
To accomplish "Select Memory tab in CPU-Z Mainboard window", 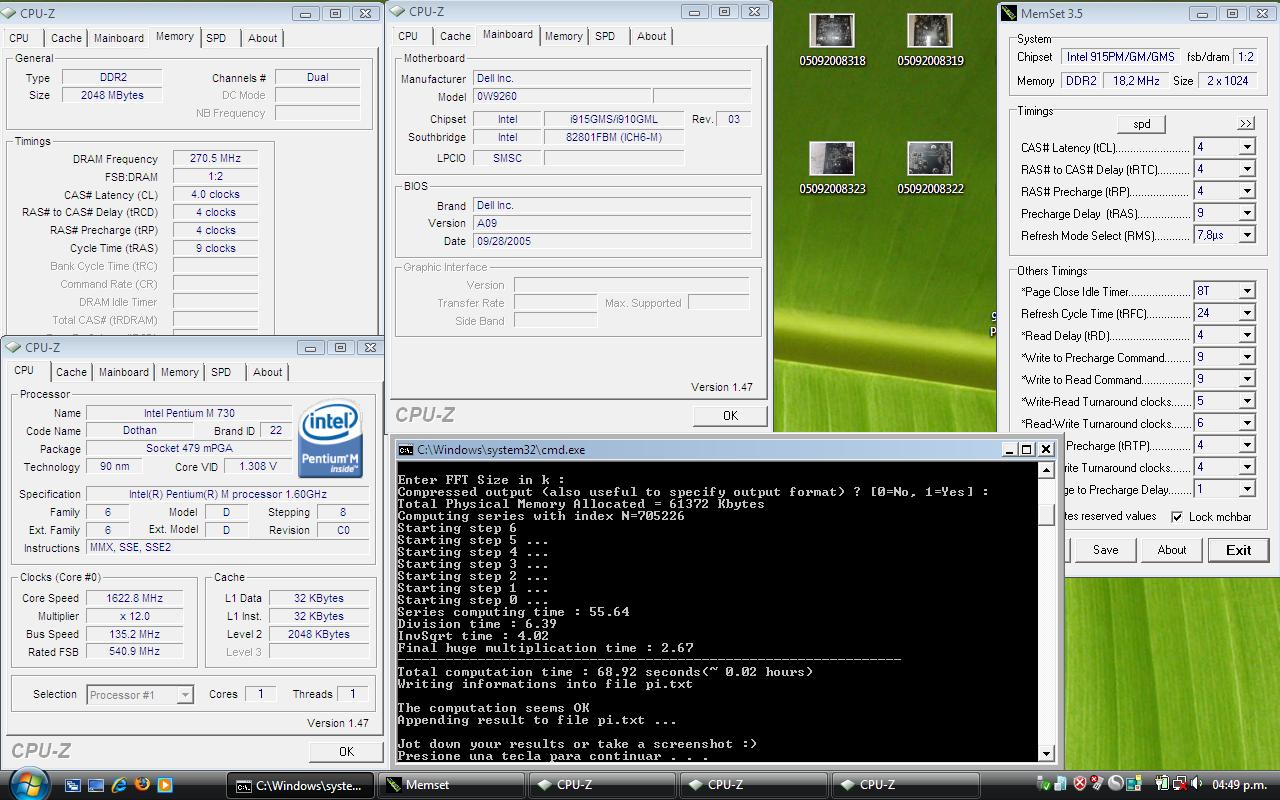I will 563,36.
